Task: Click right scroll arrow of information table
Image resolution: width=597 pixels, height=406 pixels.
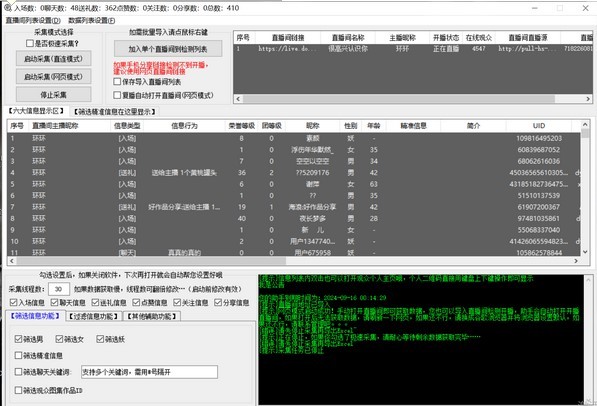Action: coord(576,261)
